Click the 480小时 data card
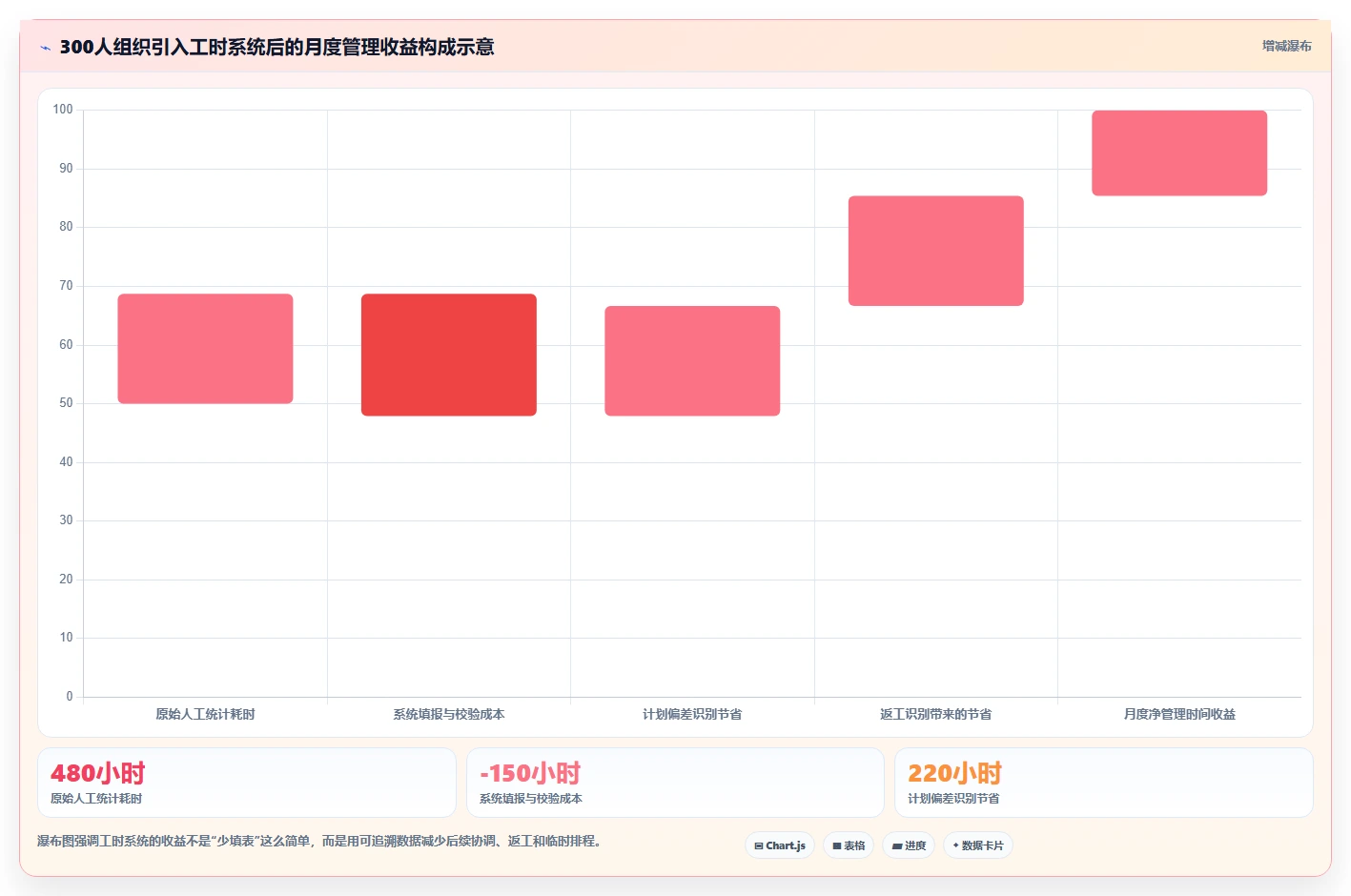The image size is (1351, 896). [247, 783]
